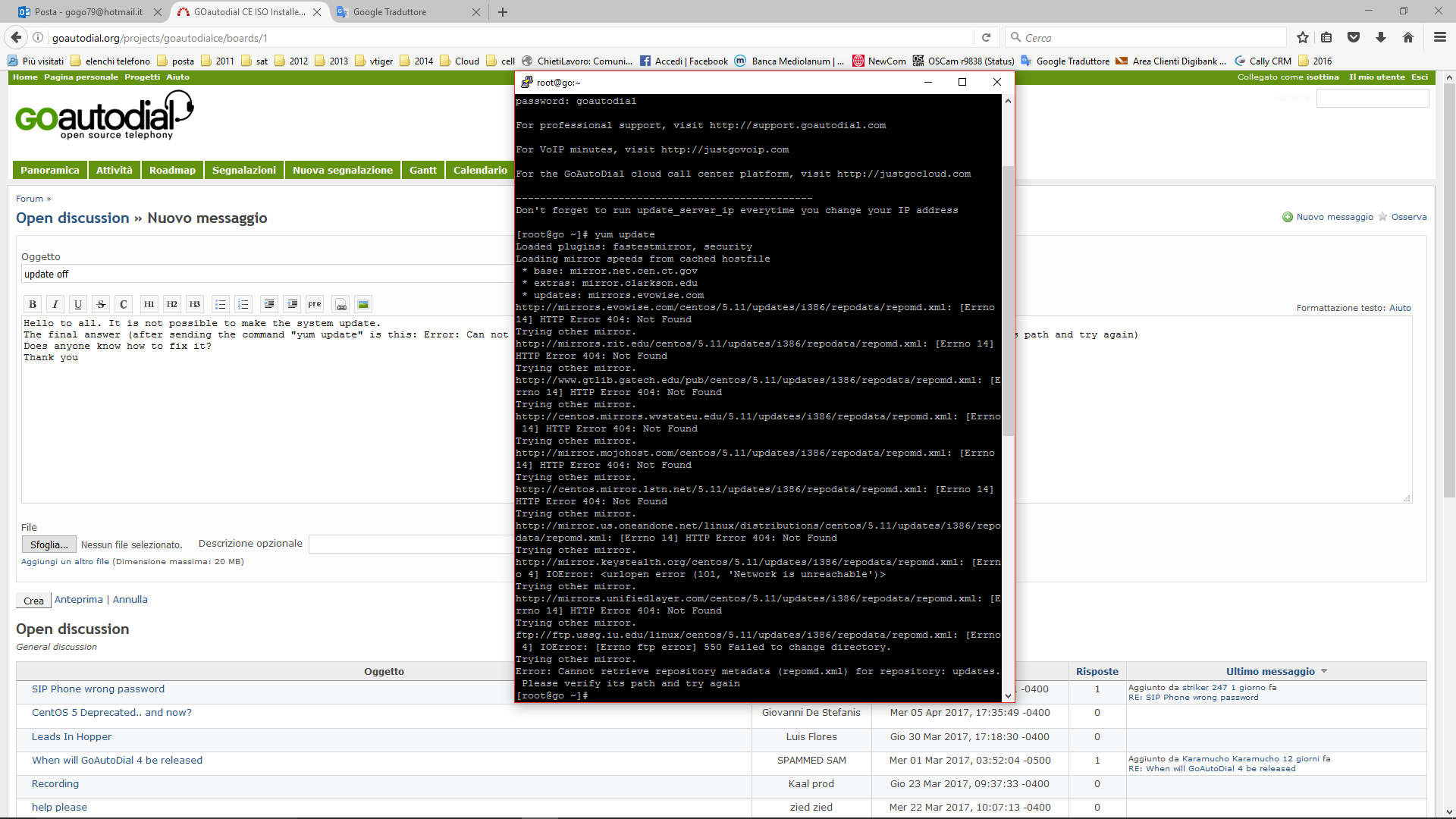Save the page to Pocket
This screenshot has height=819, width=1456.
(x=1354, y=37)
